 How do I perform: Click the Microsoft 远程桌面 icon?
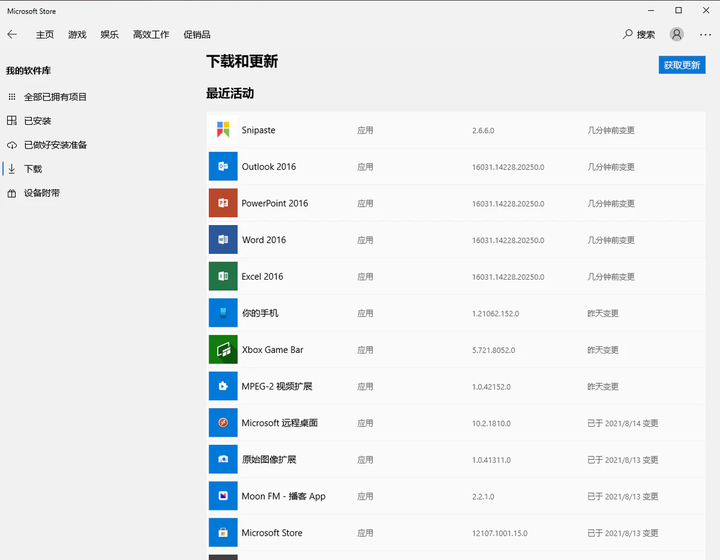[223, 423]
